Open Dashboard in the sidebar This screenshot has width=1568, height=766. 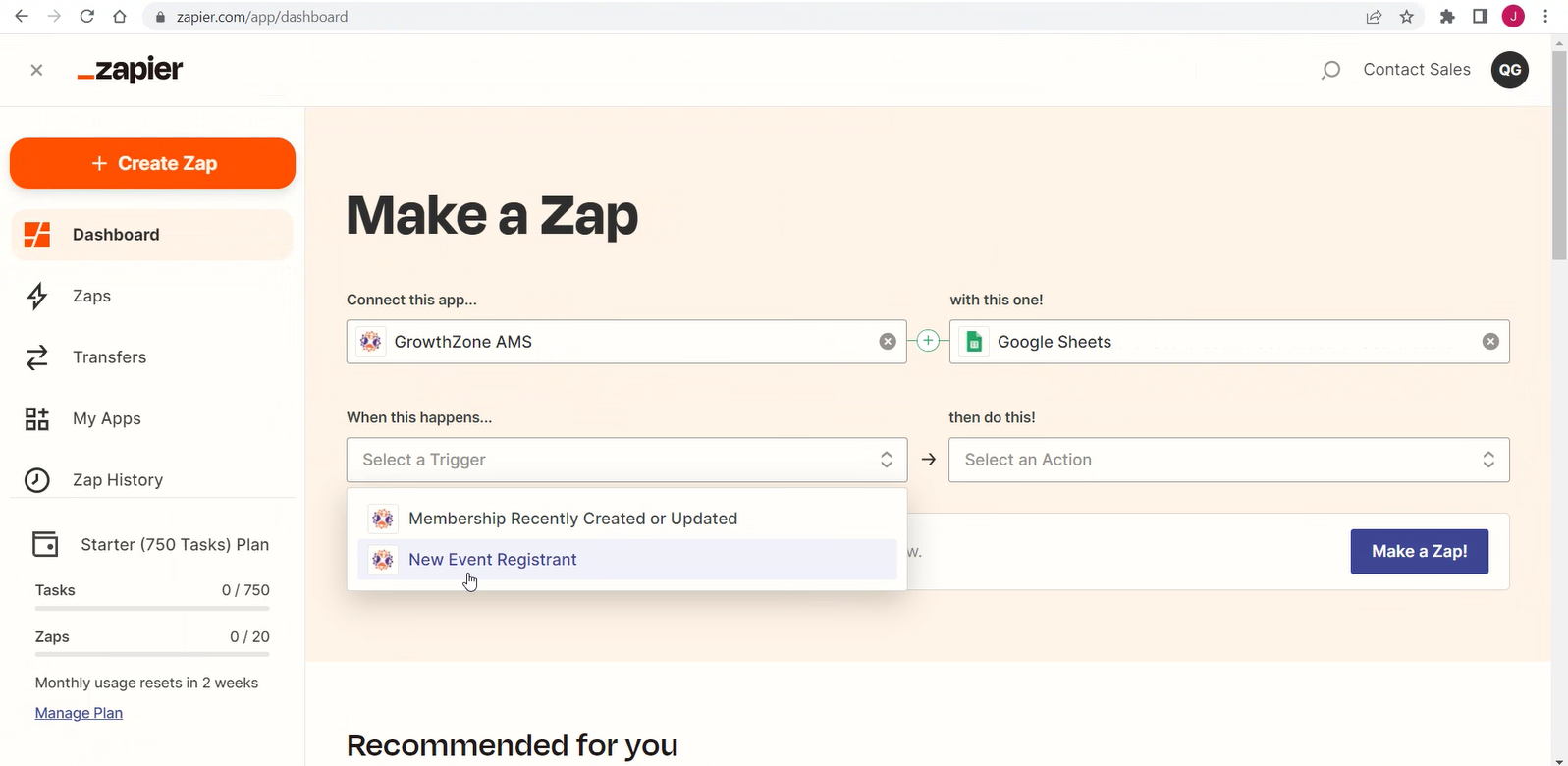(x=152, y=235)
